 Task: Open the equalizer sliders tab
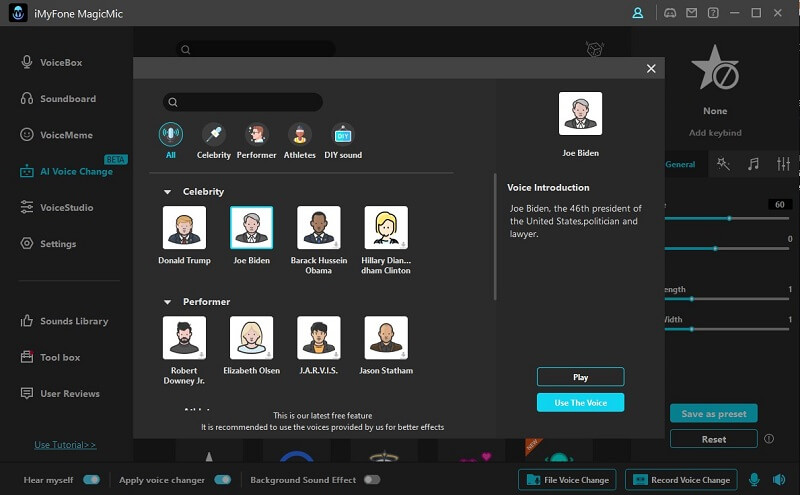coord(783,164)
